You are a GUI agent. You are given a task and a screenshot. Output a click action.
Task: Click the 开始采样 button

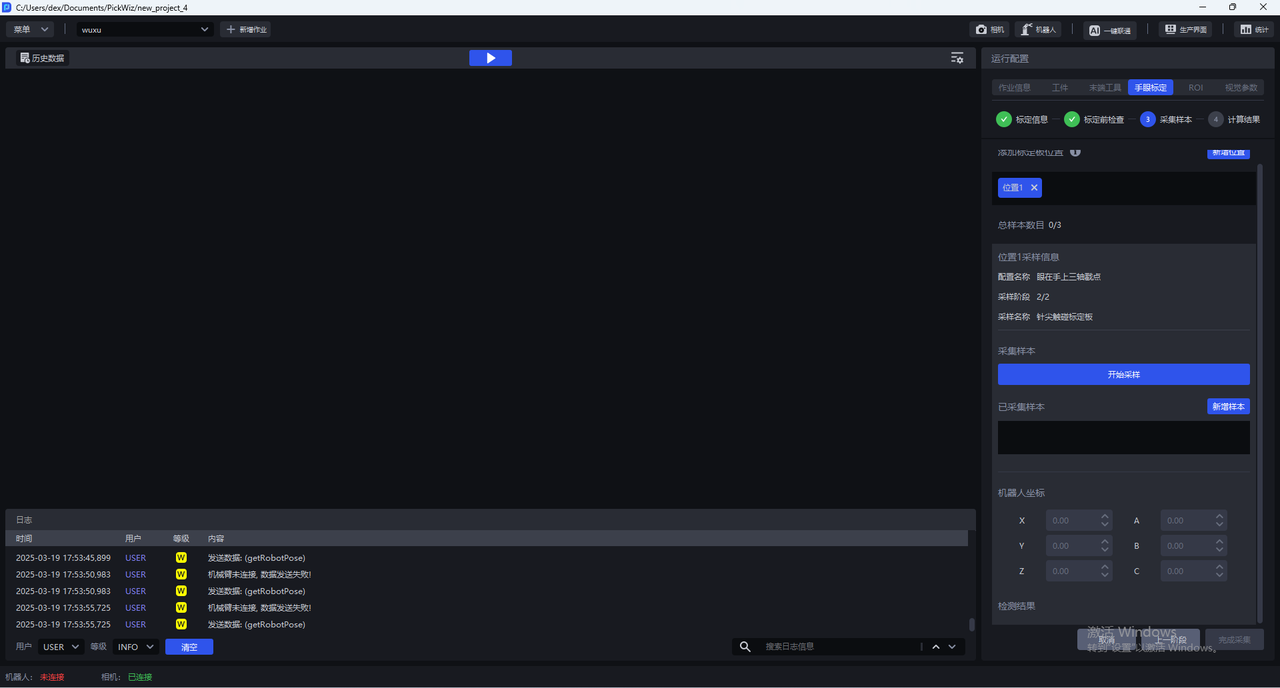(x=1123, y=375)
